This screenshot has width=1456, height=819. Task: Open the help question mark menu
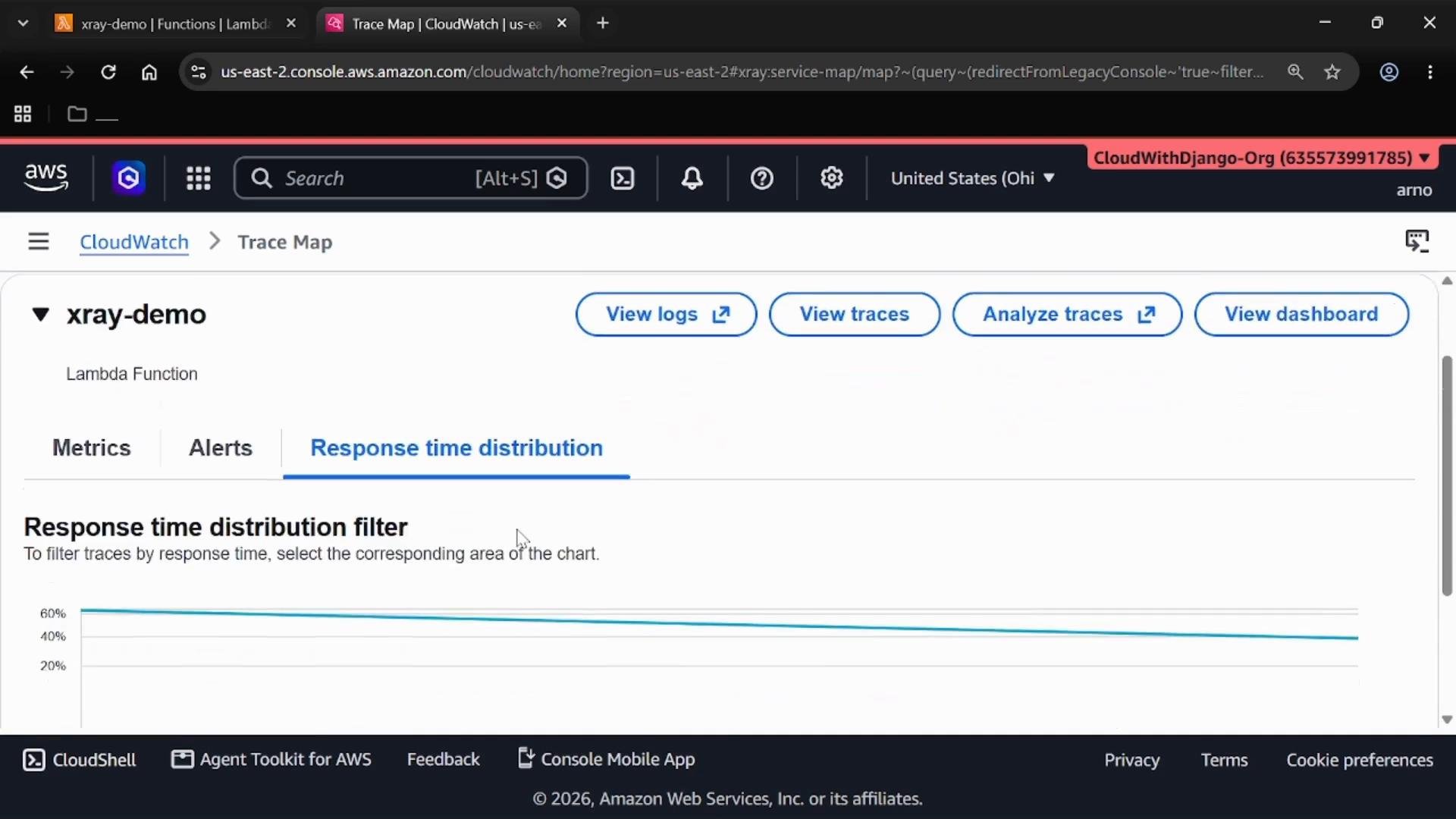coord(761,178)
